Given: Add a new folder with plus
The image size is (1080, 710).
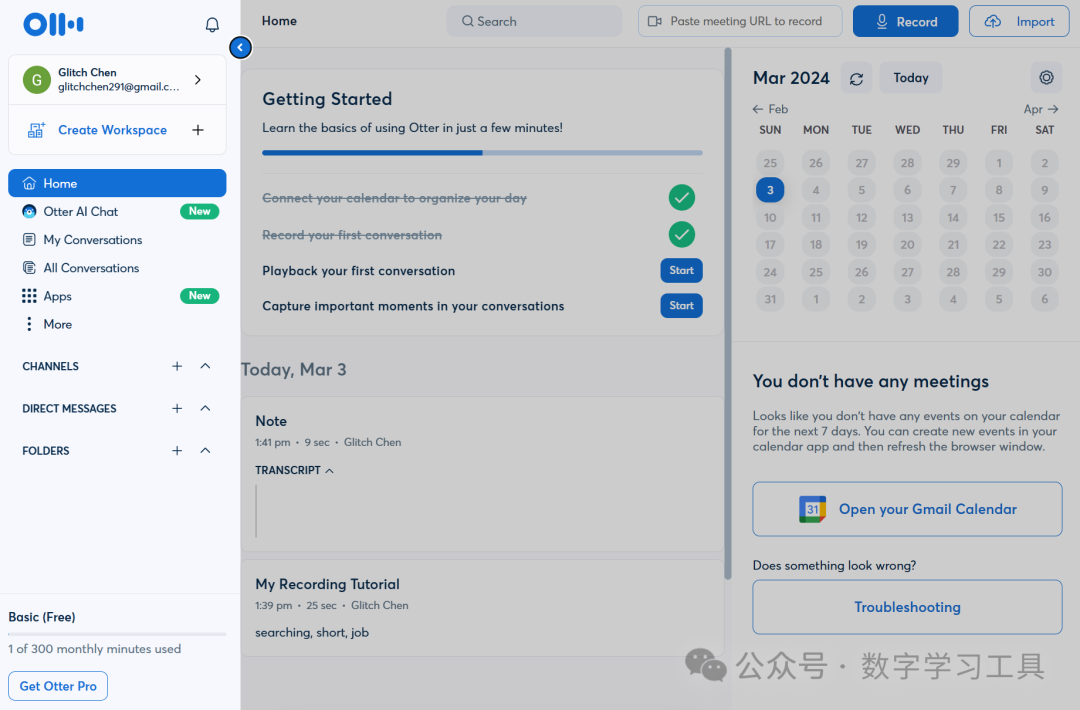Looking at the screenshot, I should pos(177,450).
